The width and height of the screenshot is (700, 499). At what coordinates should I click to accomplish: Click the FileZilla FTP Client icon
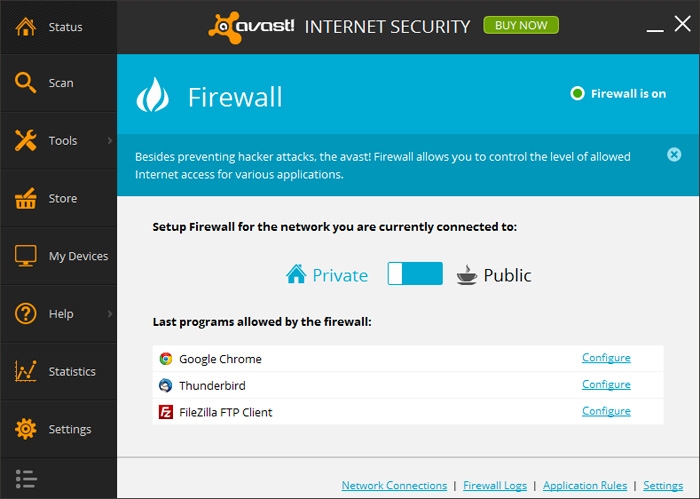coord(166,412)
